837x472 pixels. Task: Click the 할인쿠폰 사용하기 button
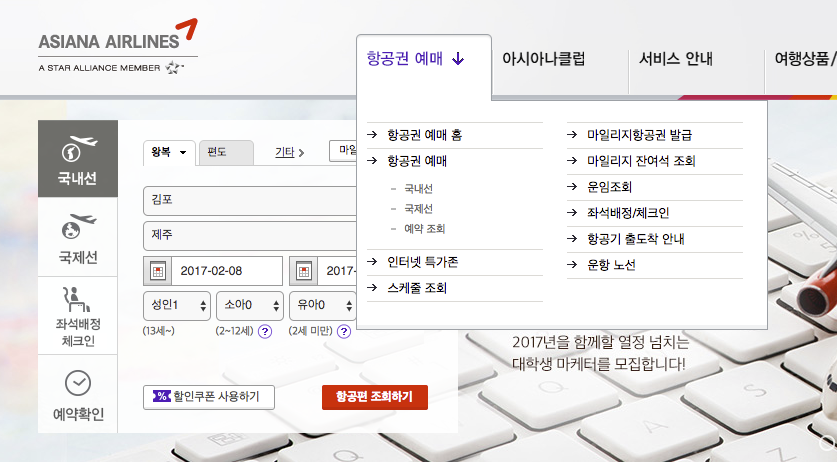(209, 397)
